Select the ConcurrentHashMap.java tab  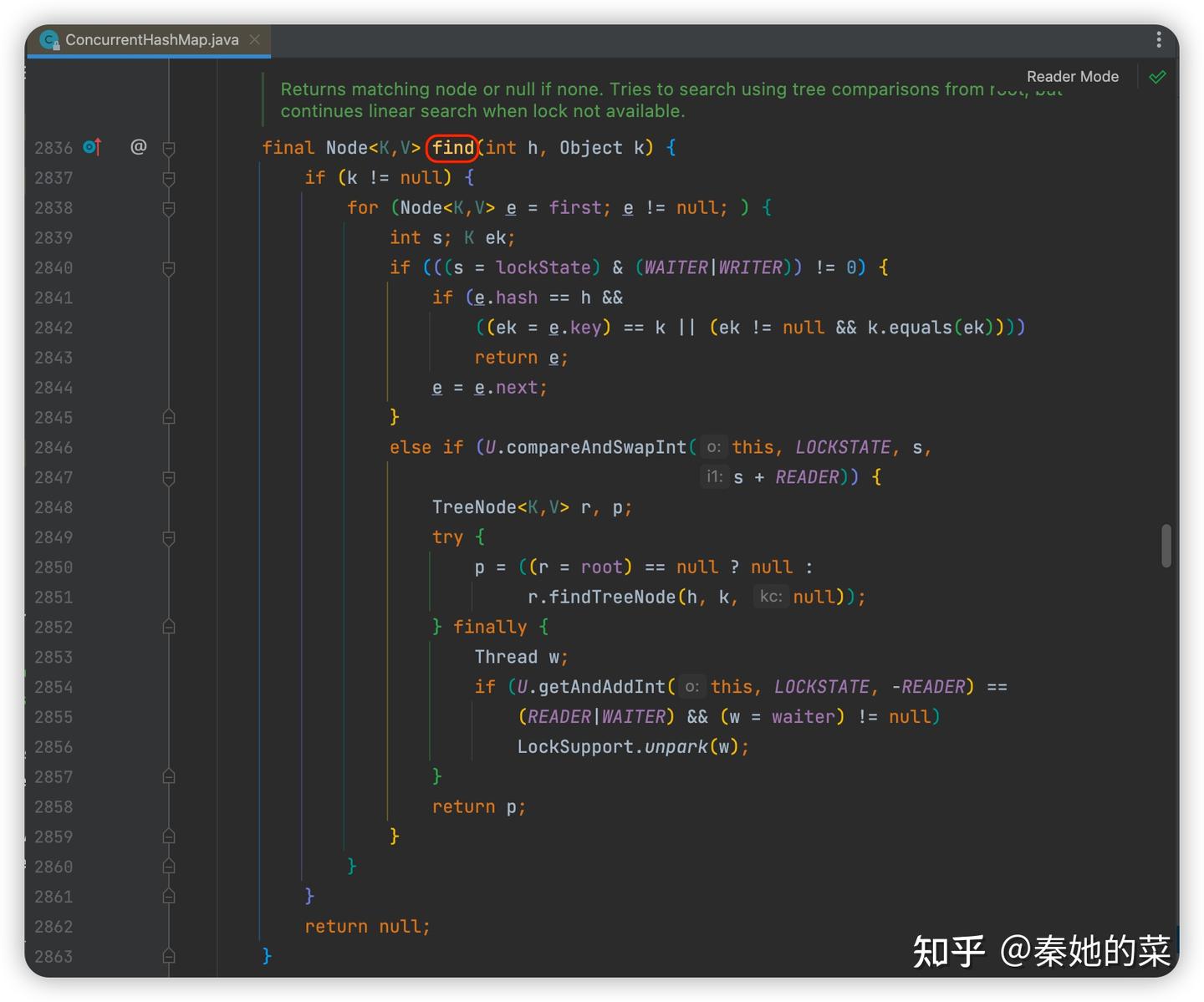pyautogui.click(x=150, y=39)
